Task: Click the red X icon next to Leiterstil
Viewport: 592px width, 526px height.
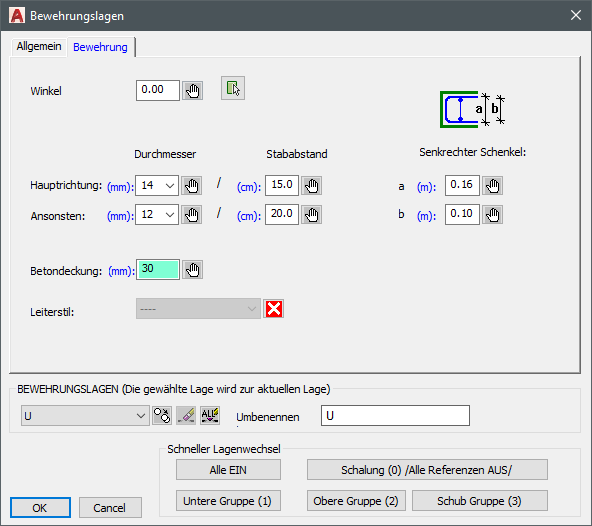Action: (274, 309)
